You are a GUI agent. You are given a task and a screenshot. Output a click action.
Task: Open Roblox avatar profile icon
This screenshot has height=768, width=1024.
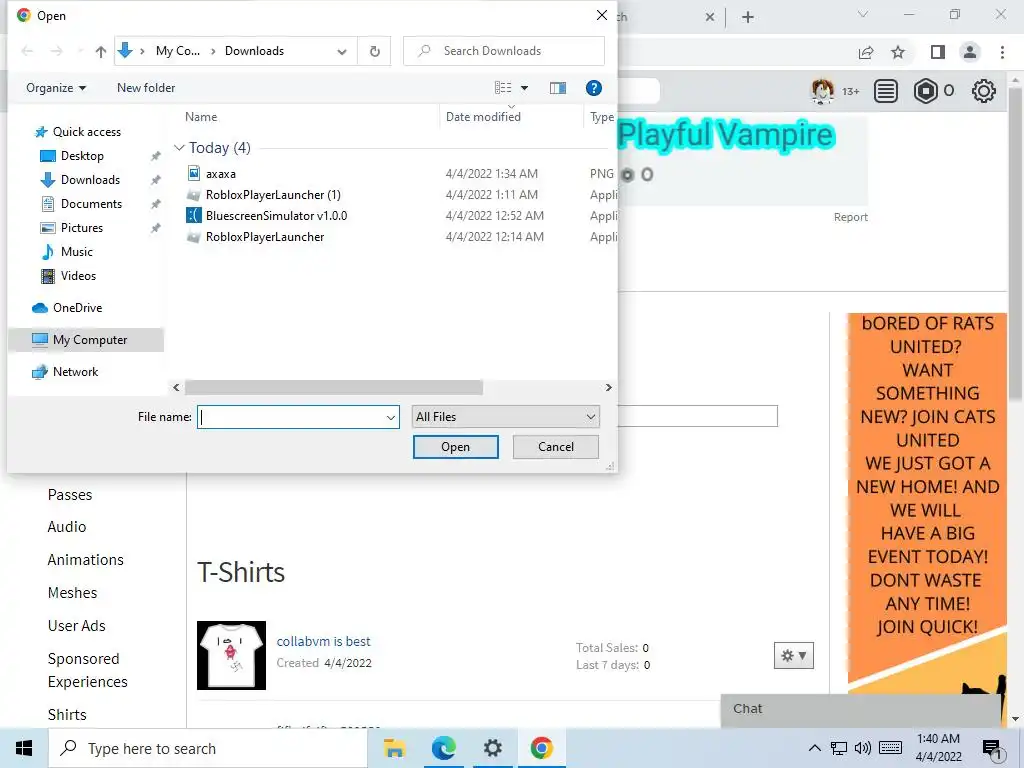[822, 91]
